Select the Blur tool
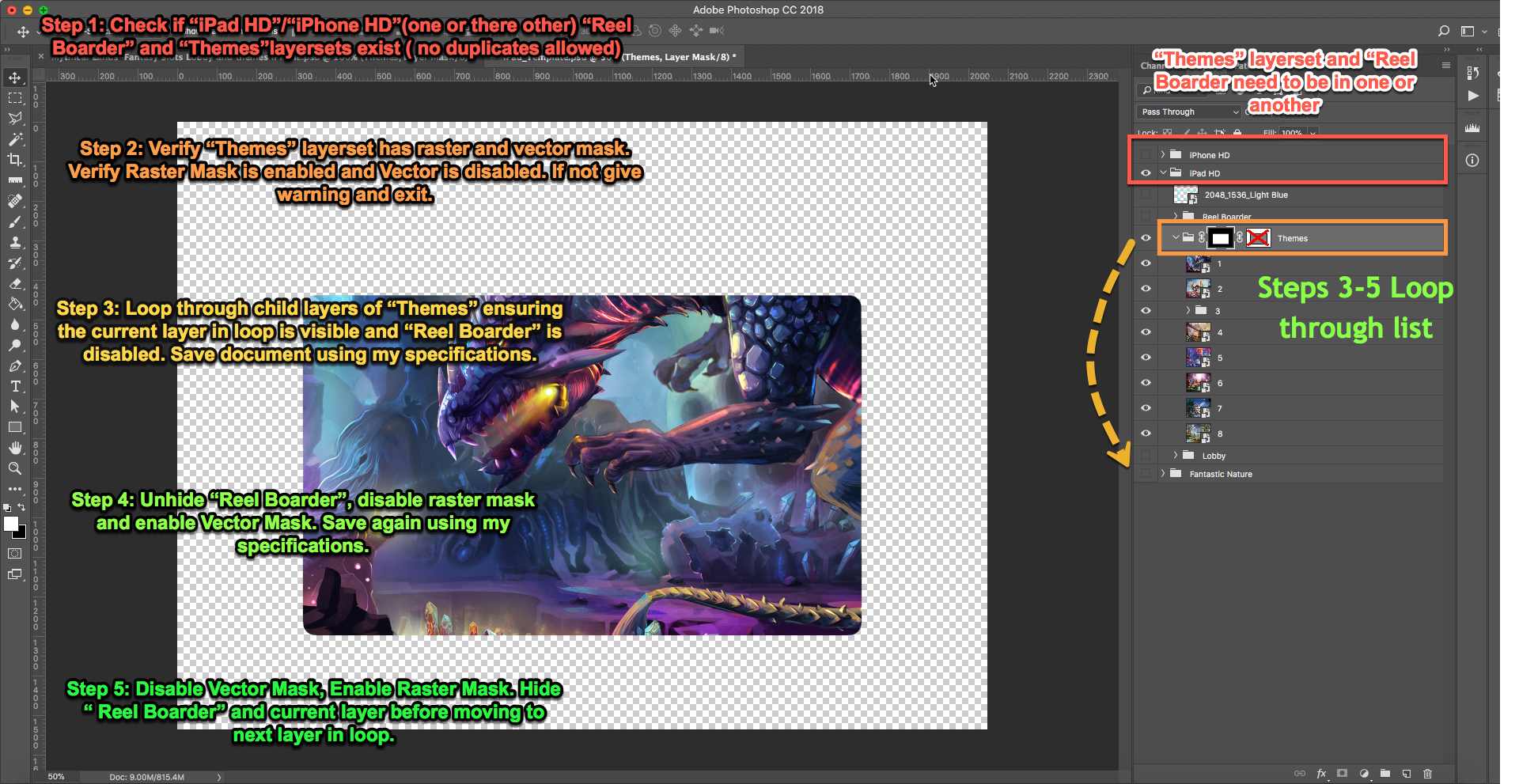Screen dimensions: 1519x784 pos(15,324)
